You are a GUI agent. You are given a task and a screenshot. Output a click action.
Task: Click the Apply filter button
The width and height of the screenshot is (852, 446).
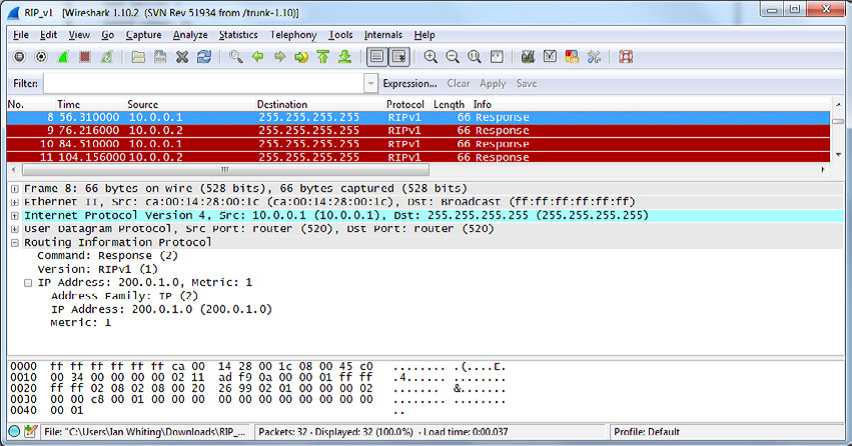click(x=492, y=83)
